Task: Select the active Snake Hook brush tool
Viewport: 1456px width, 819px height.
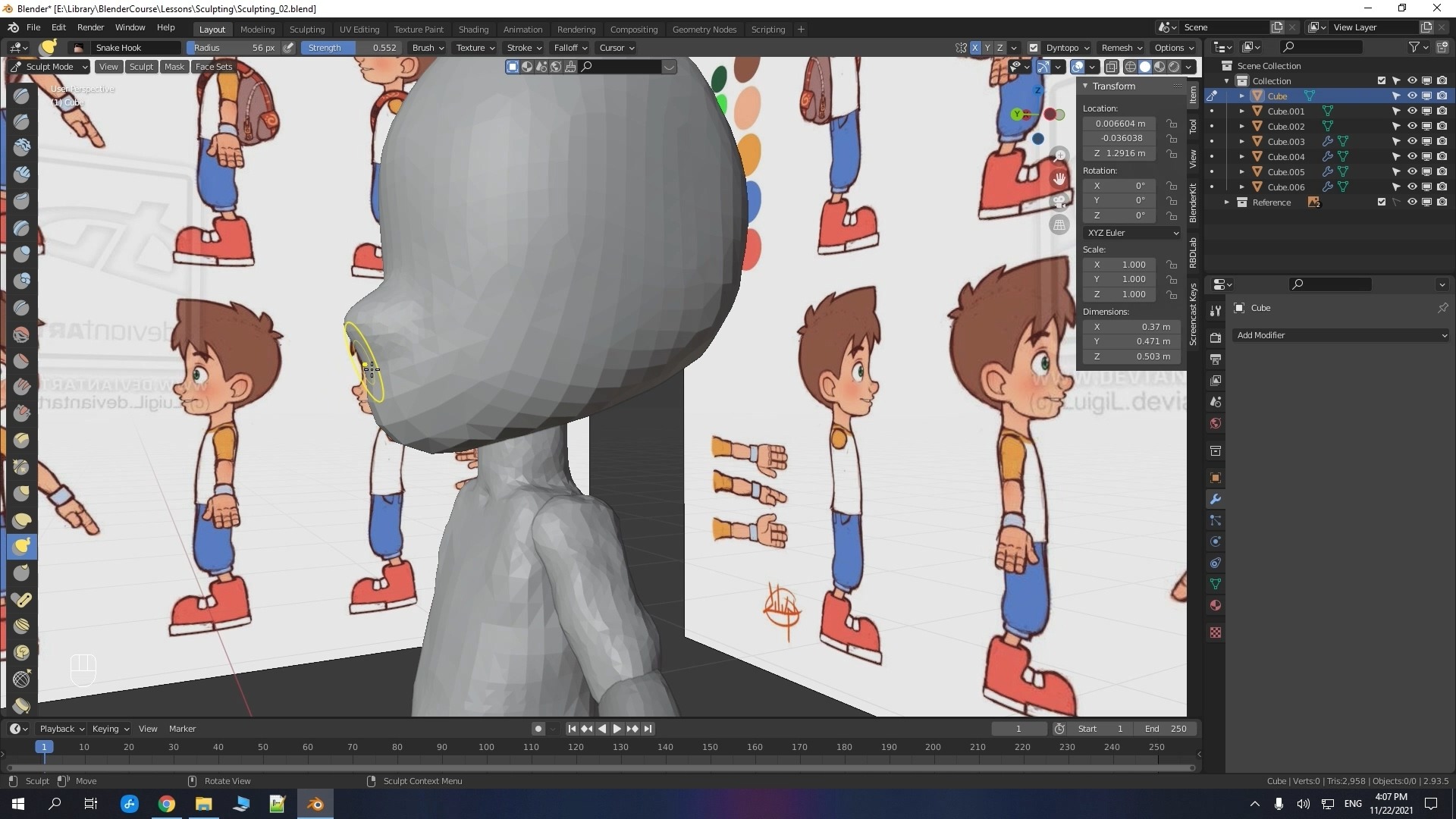Action: (22, 546)
